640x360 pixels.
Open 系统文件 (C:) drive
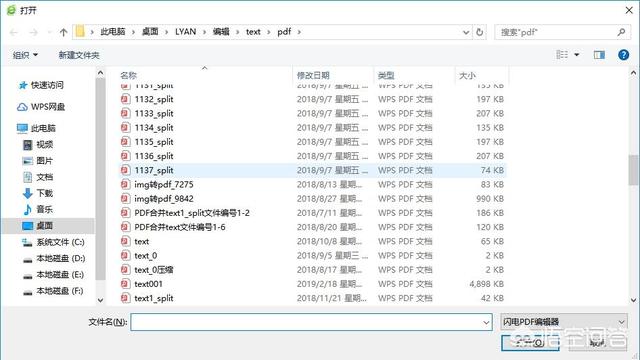53,242
